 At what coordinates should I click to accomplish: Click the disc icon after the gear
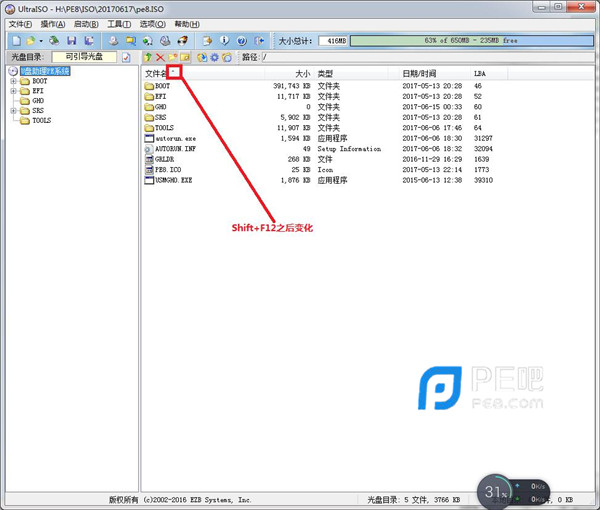click(227, 57)
